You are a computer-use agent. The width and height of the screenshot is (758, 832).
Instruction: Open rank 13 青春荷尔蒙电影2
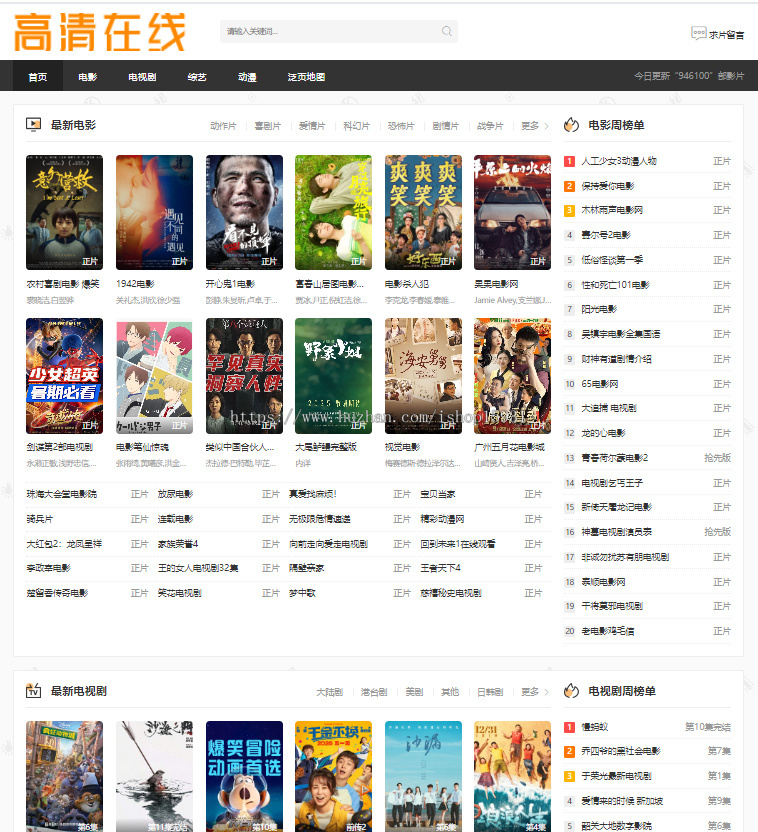point(615,457)
